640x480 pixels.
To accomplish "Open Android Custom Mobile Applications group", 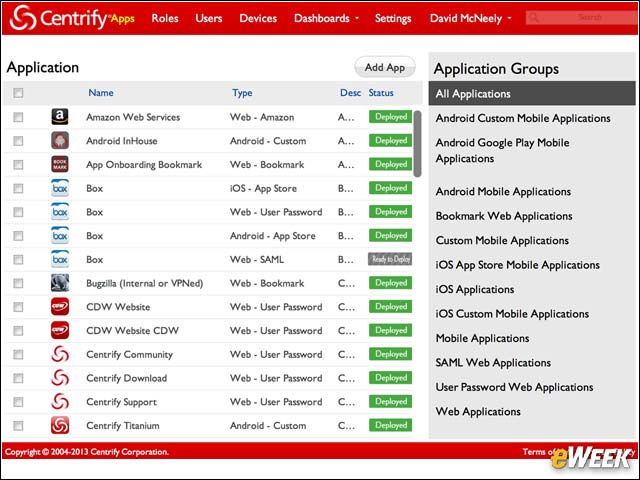I will [x=523, y=118].
